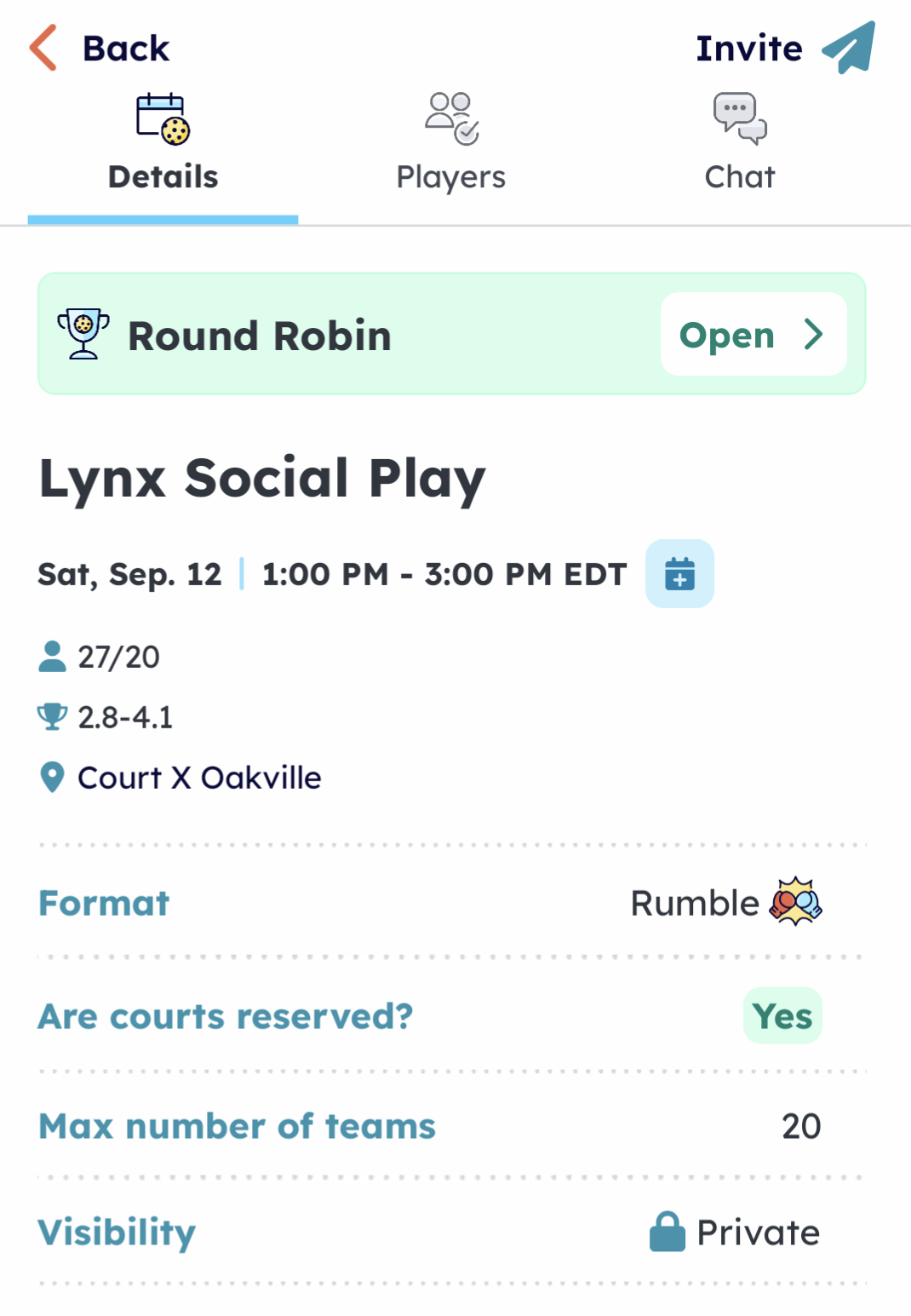Tap the Back text link

click(126, 49)
